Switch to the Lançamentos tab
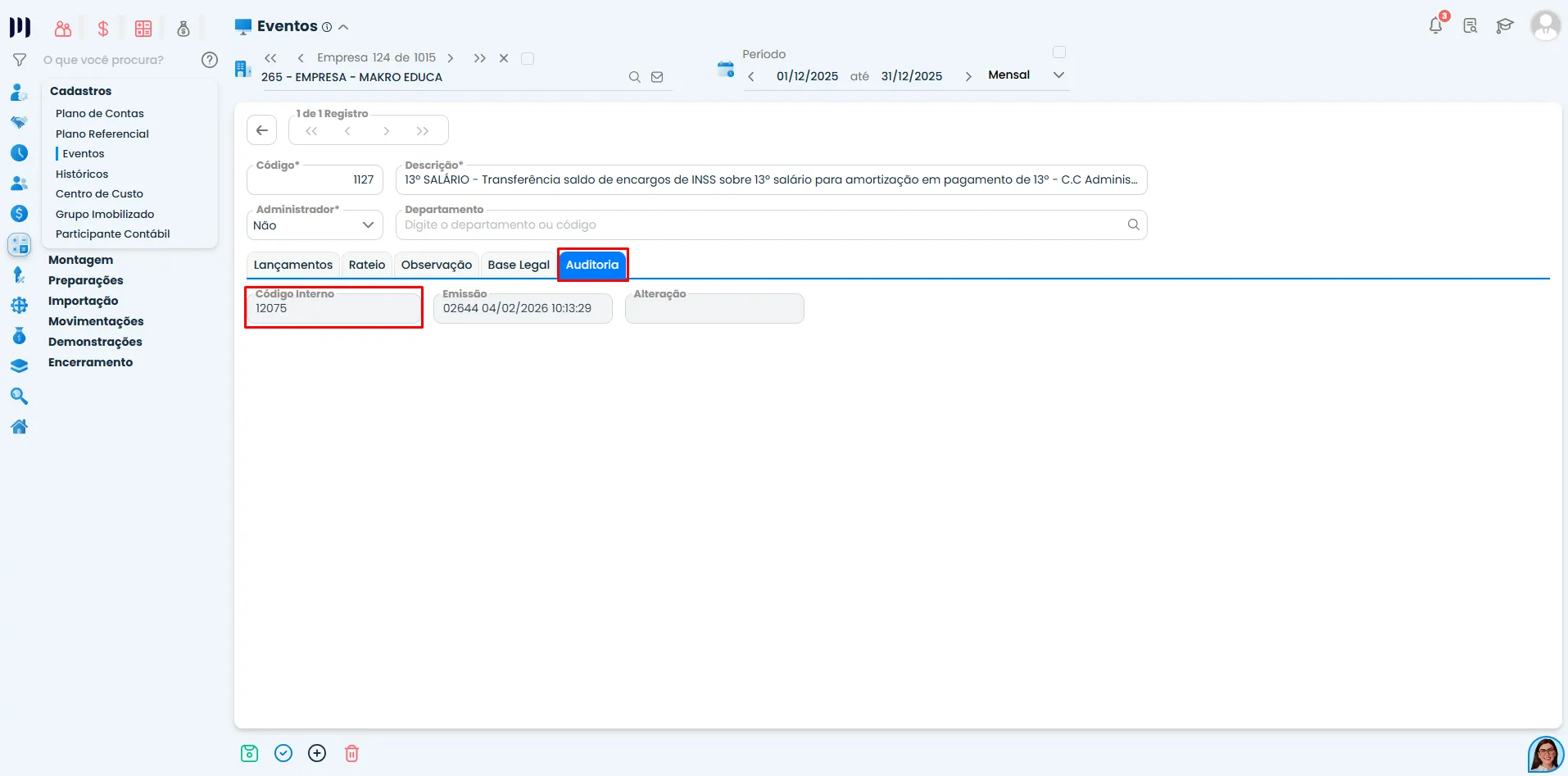 point(293,265)
